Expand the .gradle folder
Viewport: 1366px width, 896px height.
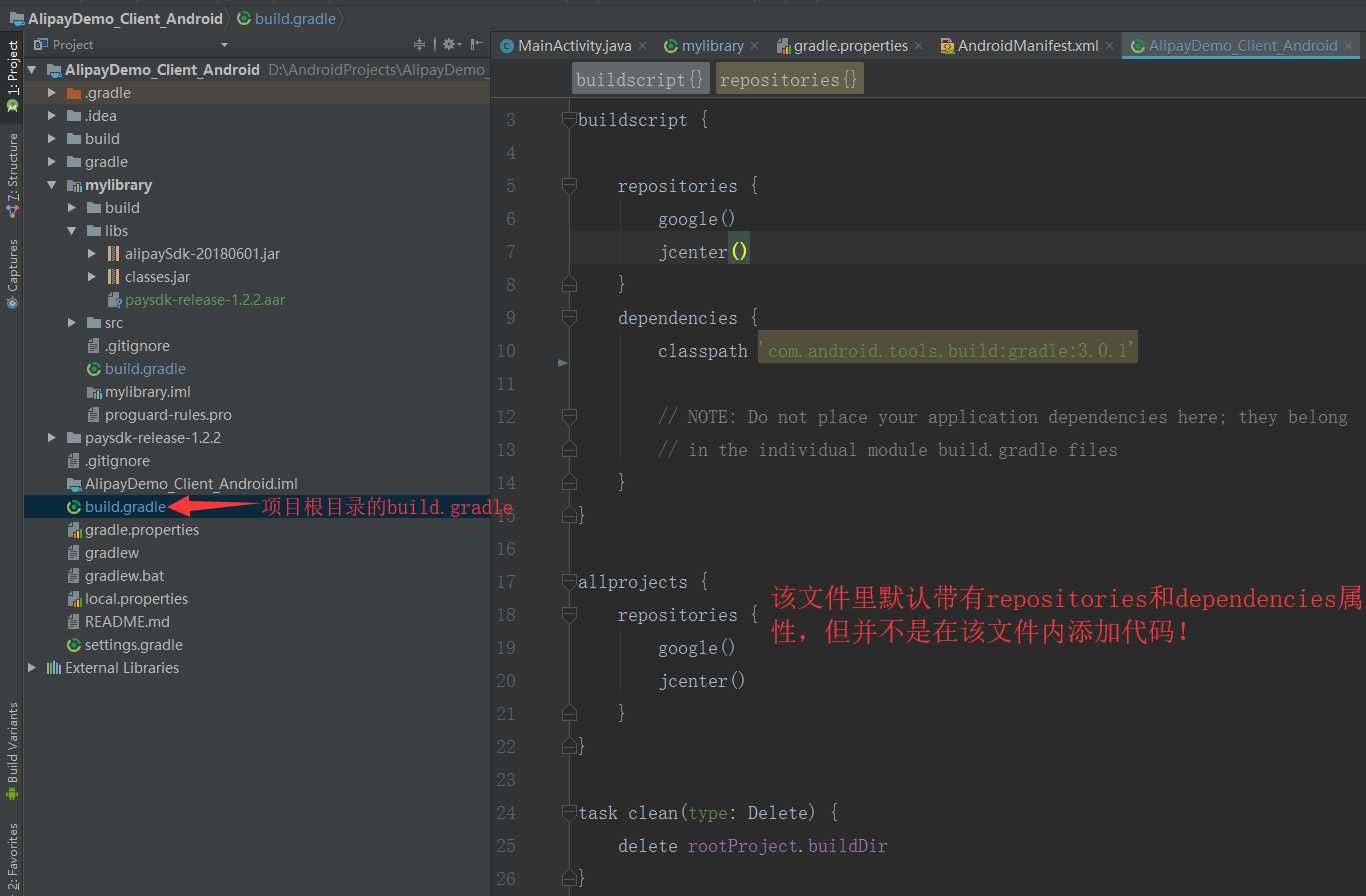point(52,93)
